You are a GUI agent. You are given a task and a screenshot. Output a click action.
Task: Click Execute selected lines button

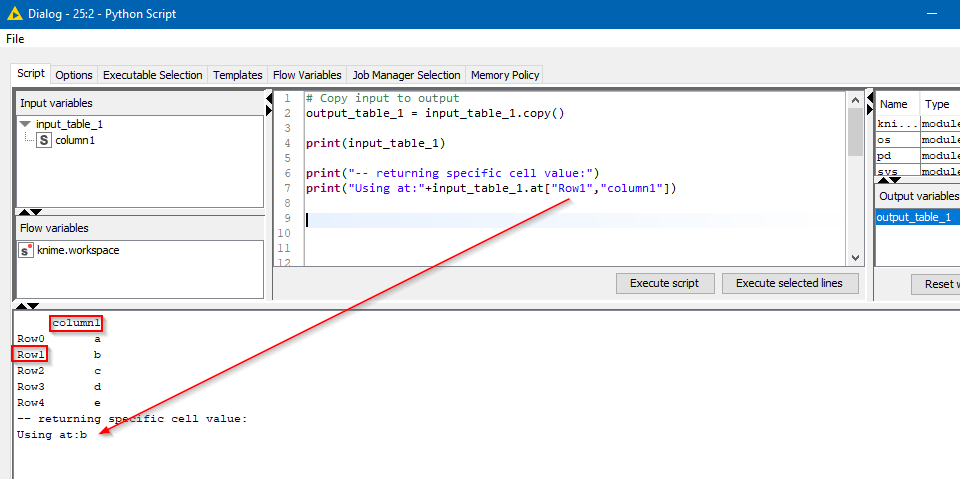[x=789, y=283]
